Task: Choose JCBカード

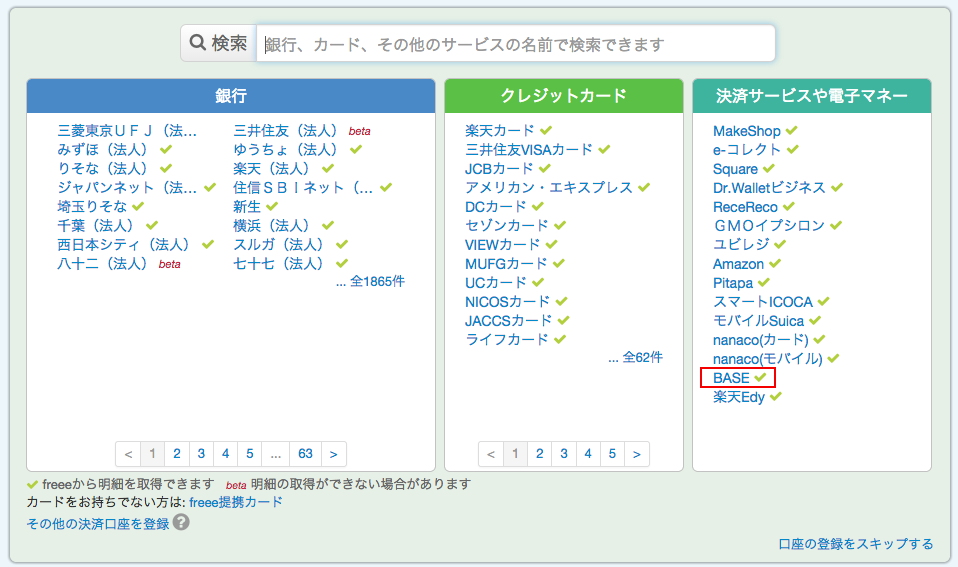Action: click(x=499, y=169)
